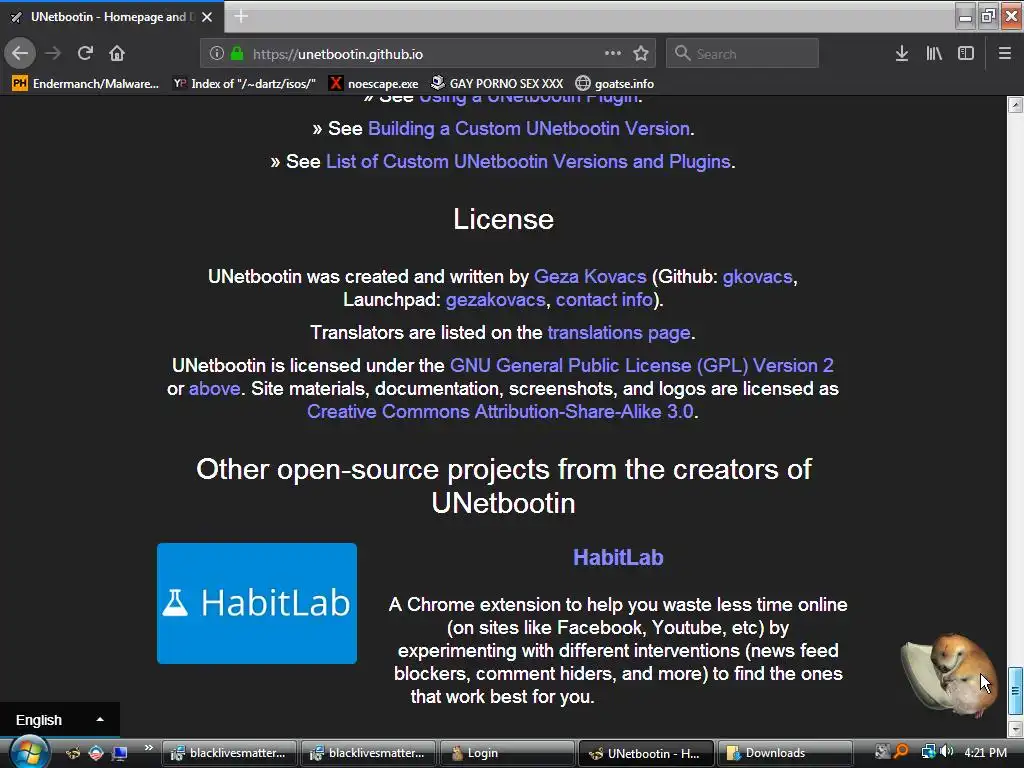1024x768 pixels.
Task: Reload the current page
Action: click(x=85, y=53)
